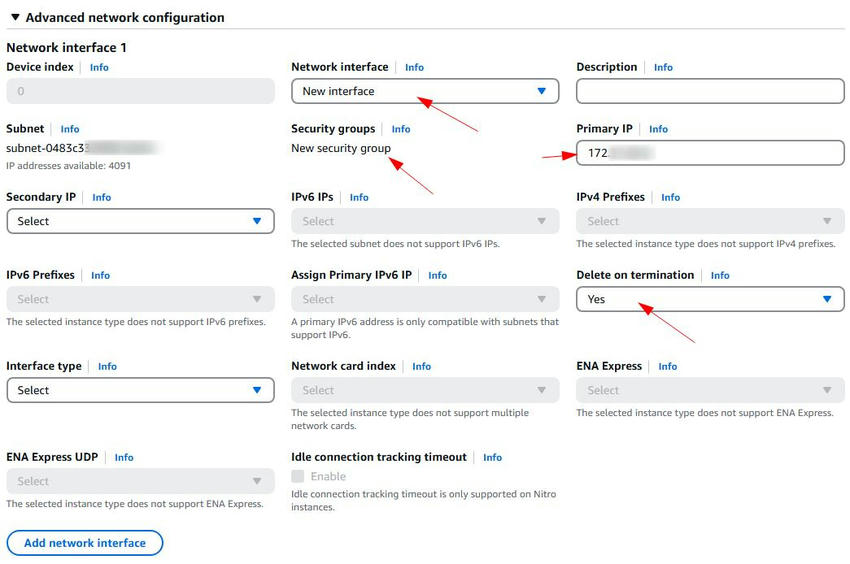Click the Add network interface button

(x=85, y=543)
